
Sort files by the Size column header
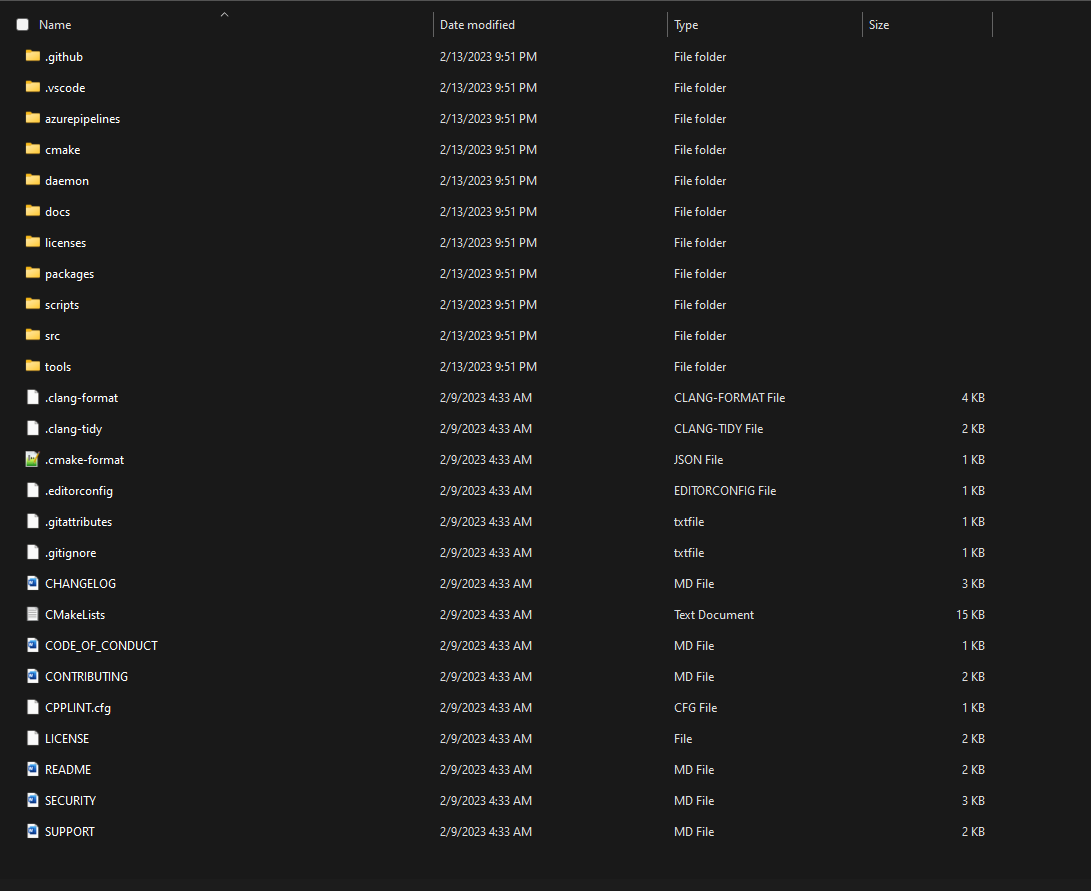click(879, 24)
